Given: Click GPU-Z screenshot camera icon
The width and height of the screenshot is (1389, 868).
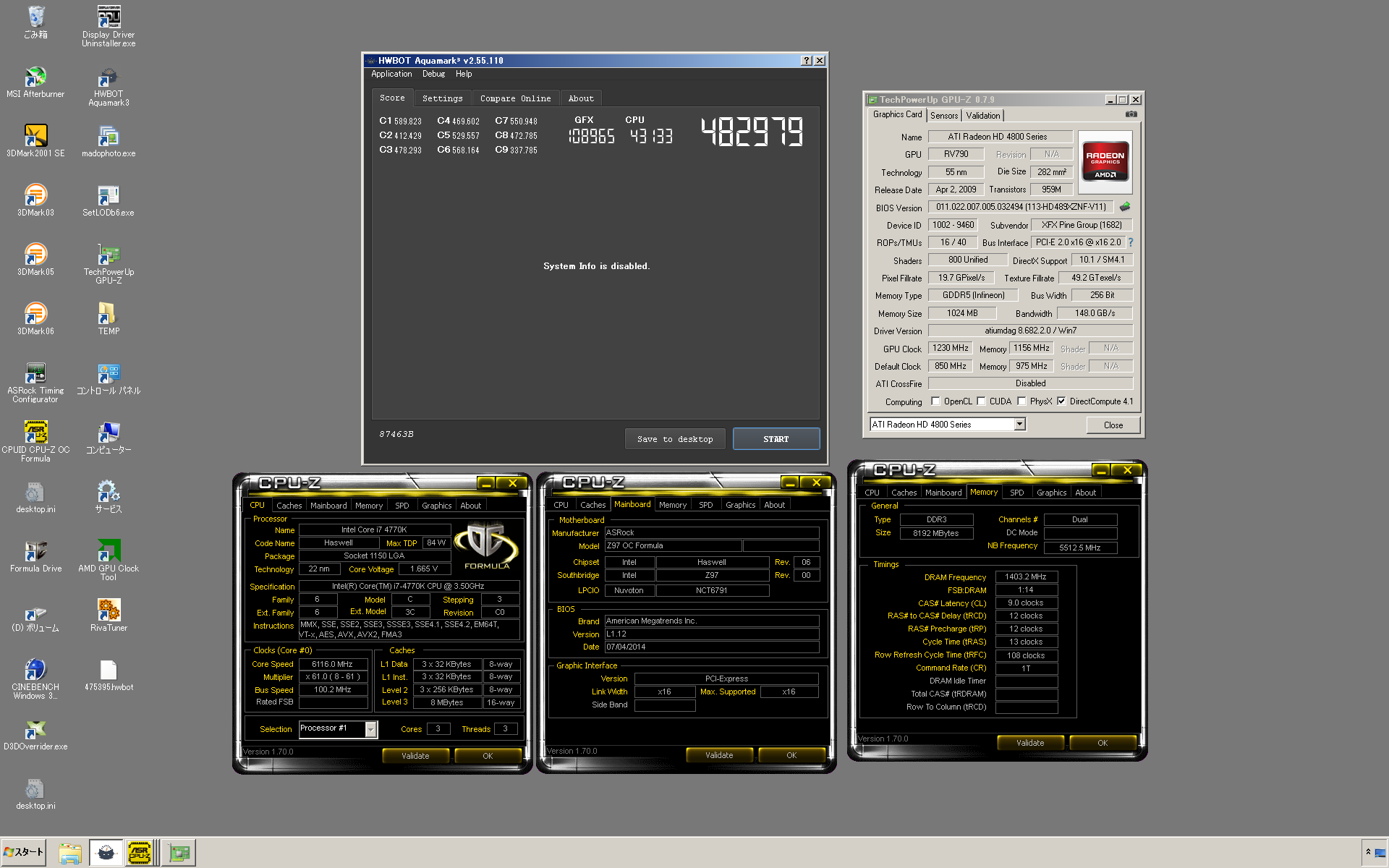Looking at the screenshot, I should pyautogui.click(x=1131, y=114).
